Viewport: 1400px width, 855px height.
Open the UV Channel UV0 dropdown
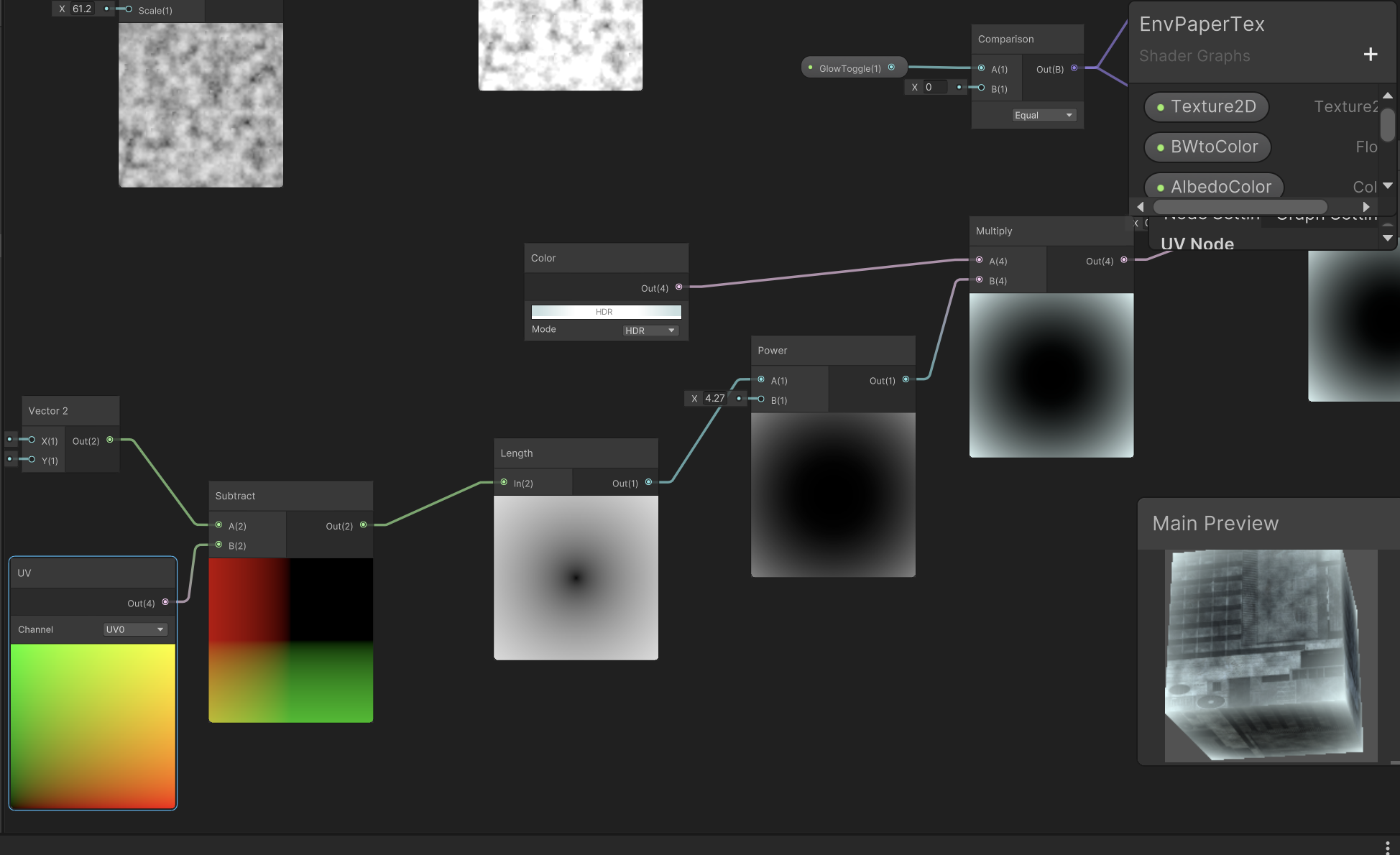coord(135,629)
